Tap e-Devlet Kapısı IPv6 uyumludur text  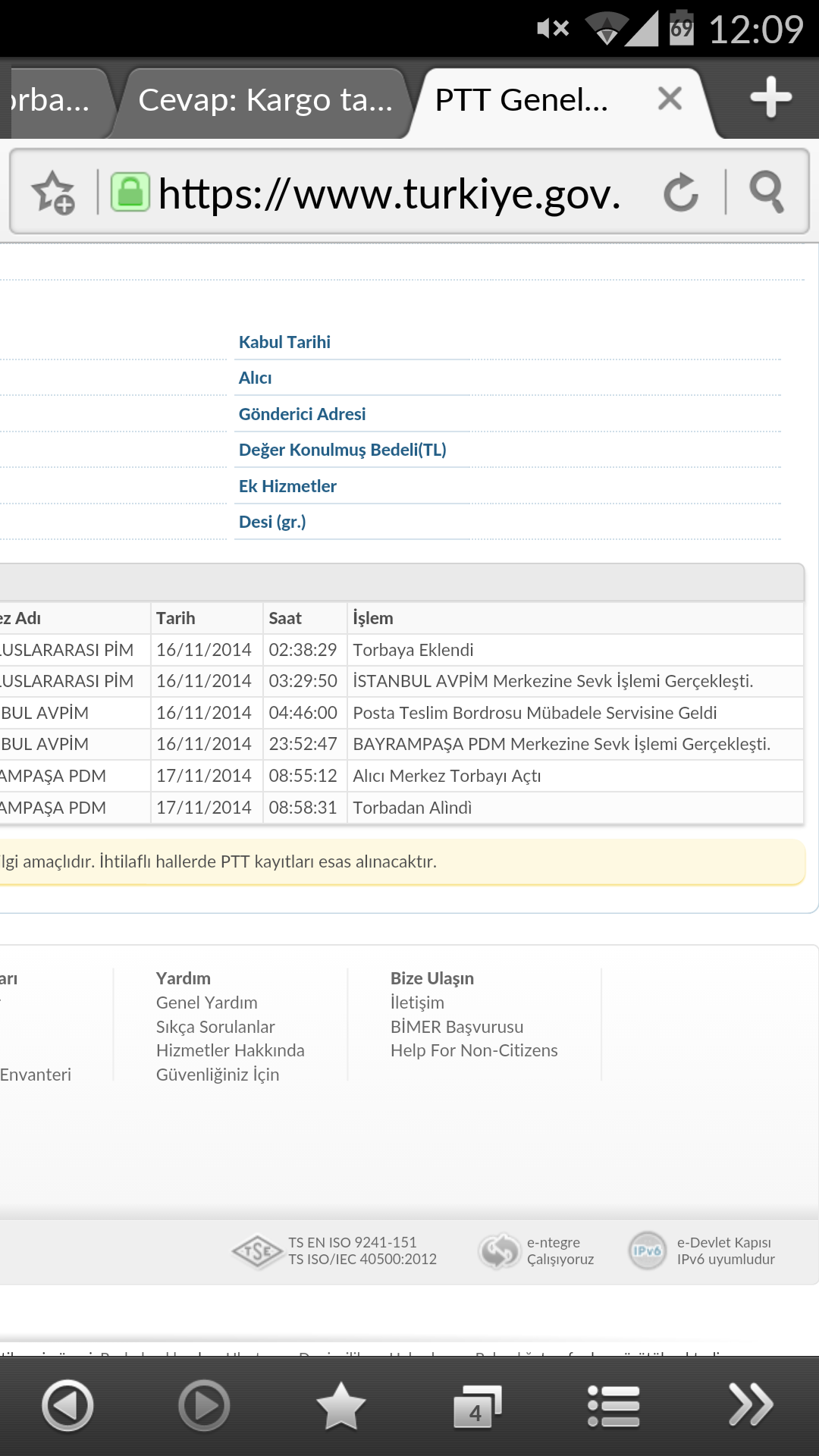pos(726,1250)
